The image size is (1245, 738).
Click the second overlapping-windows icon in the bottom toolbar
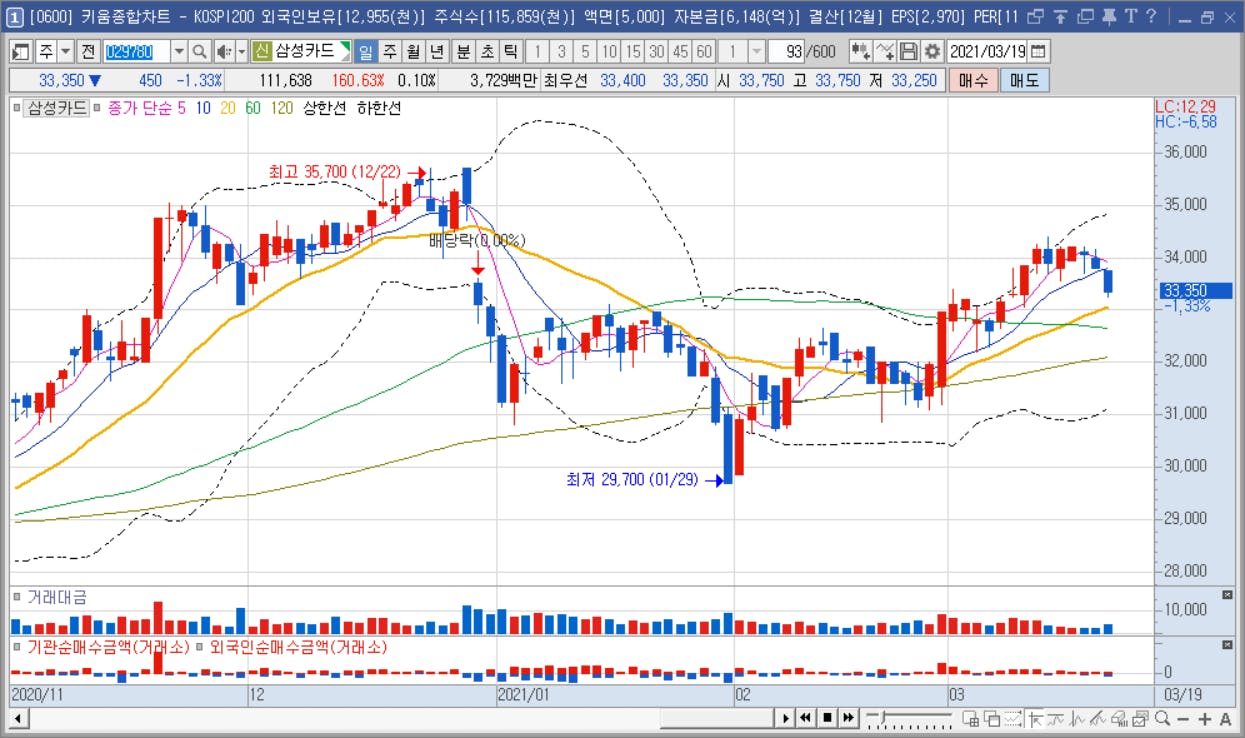point(991,718)
